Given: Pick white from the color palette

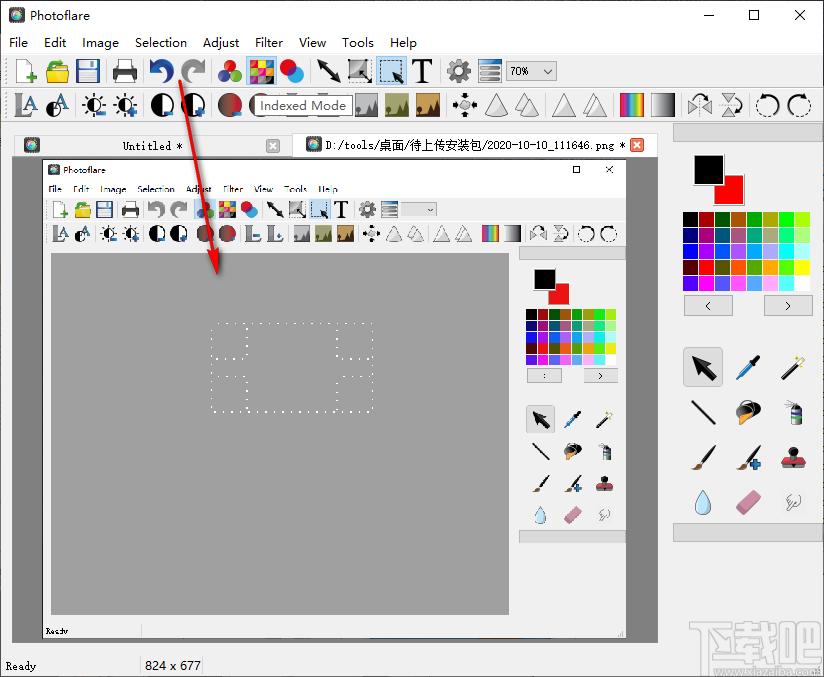Looking at the screenshot, I should pyautogui.click(x=802, y=283).
